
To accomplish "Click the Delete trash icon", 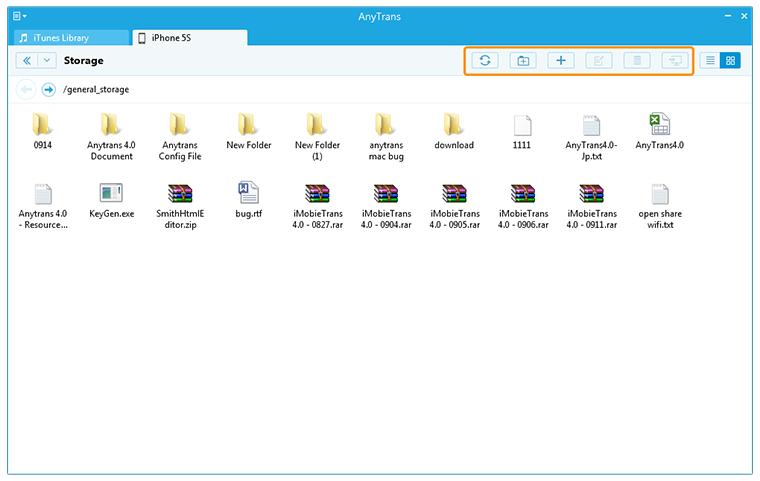I will (x=636, y=60).
